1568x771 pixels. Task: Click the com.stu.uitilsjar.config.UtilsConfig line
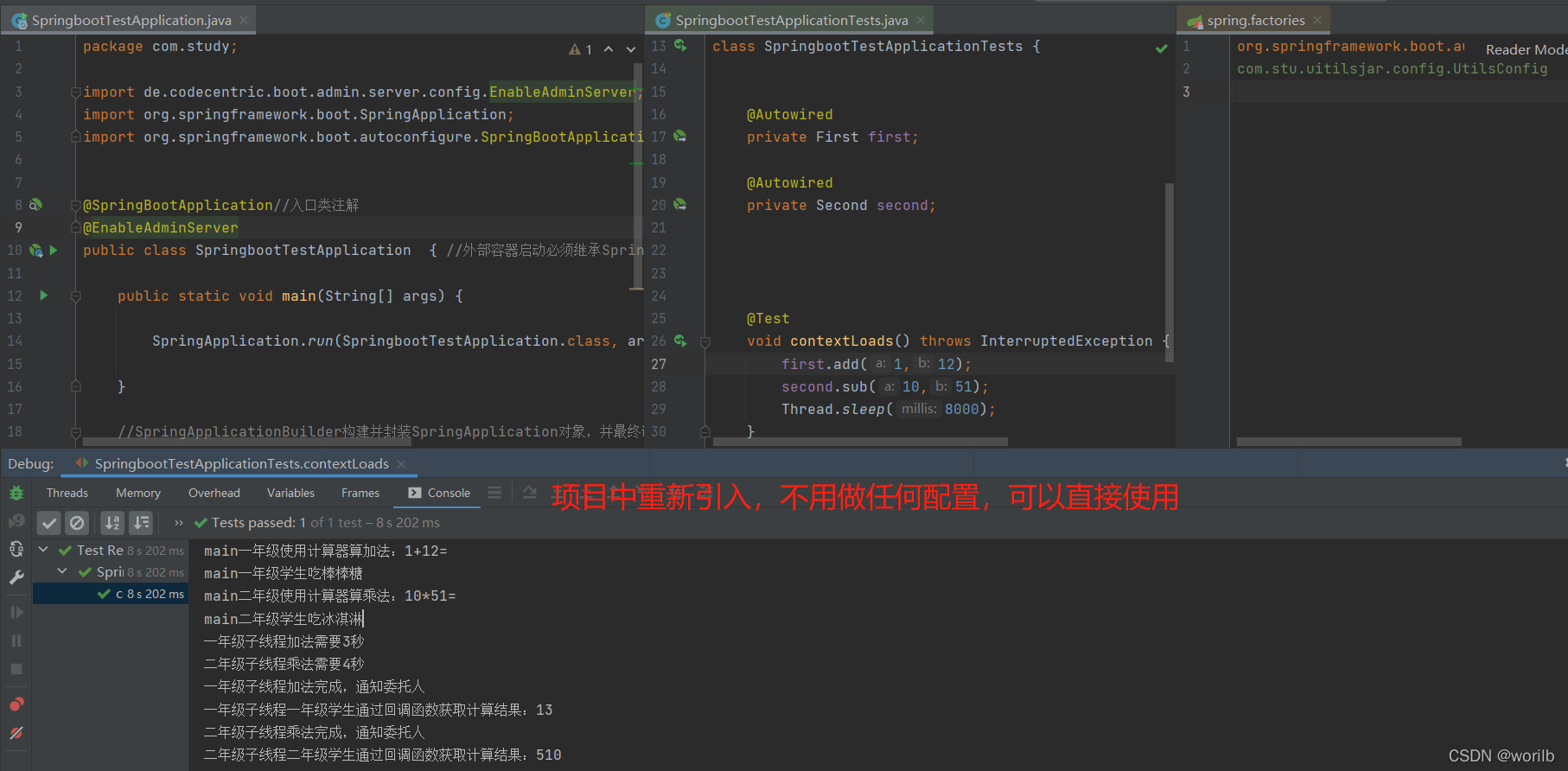click(1393, 68)
